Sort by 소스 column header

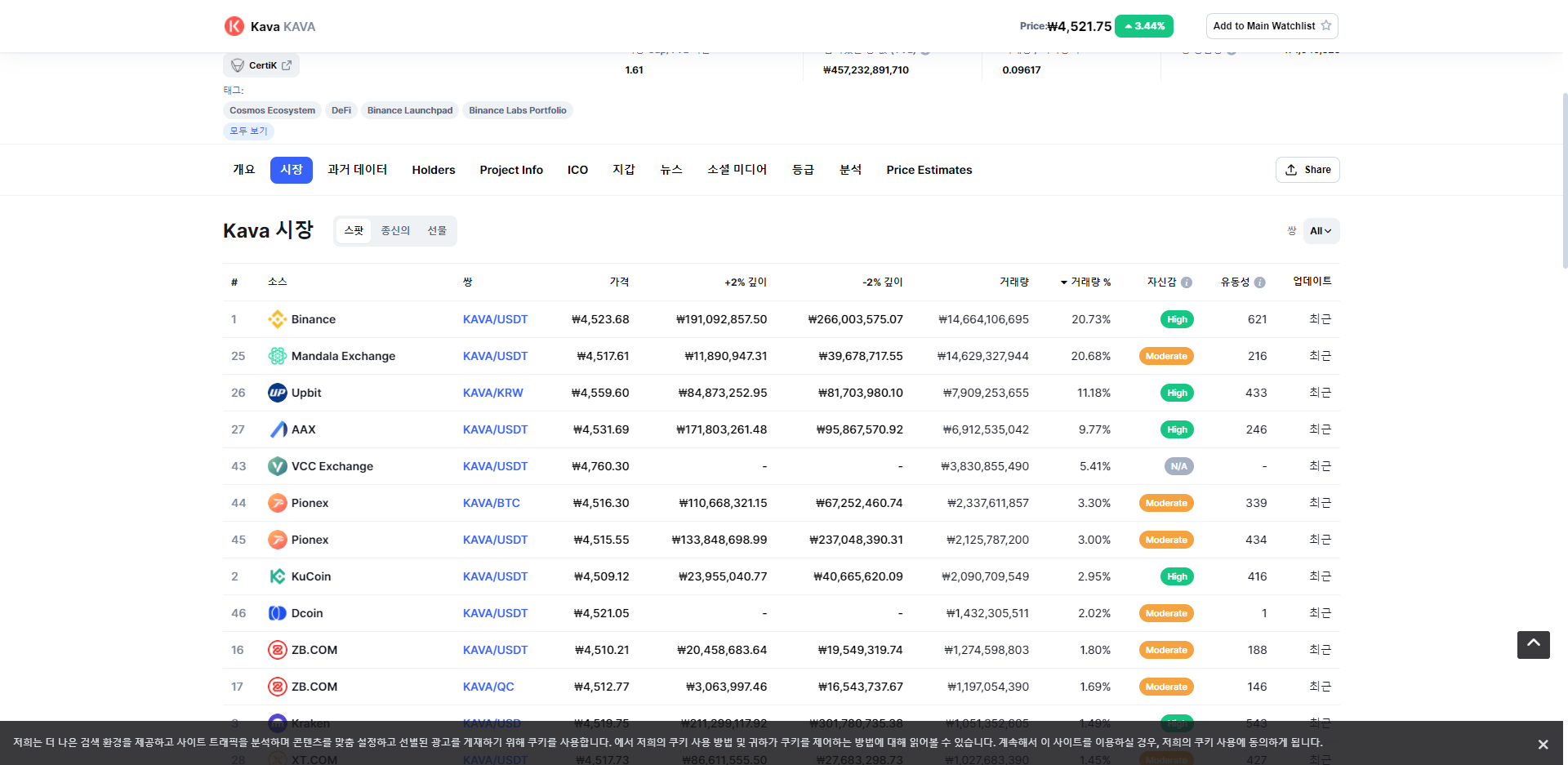(x=278, y=282)
